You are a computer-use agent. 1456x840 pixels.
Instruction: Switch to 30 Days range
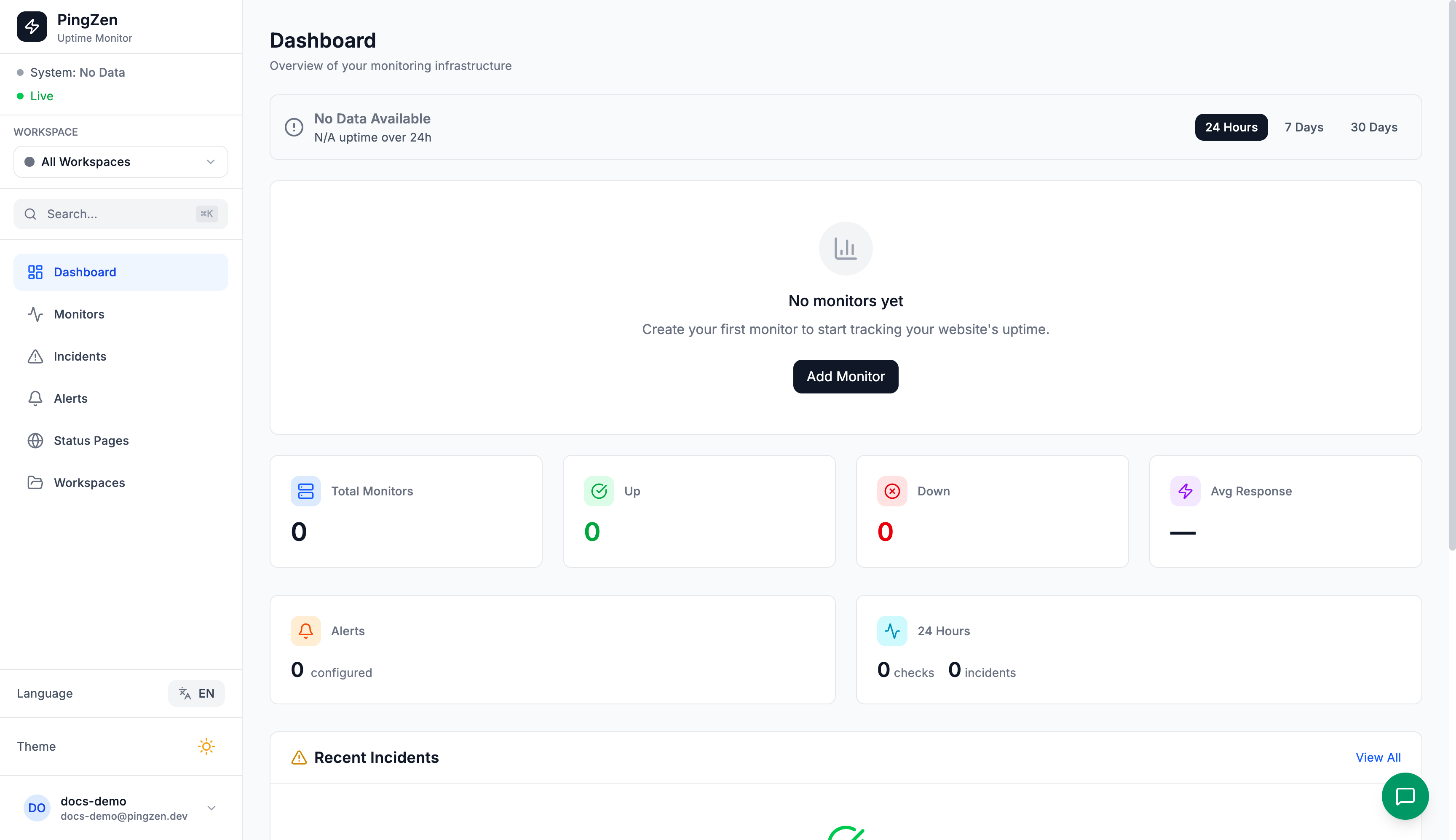coord(1373,127)
